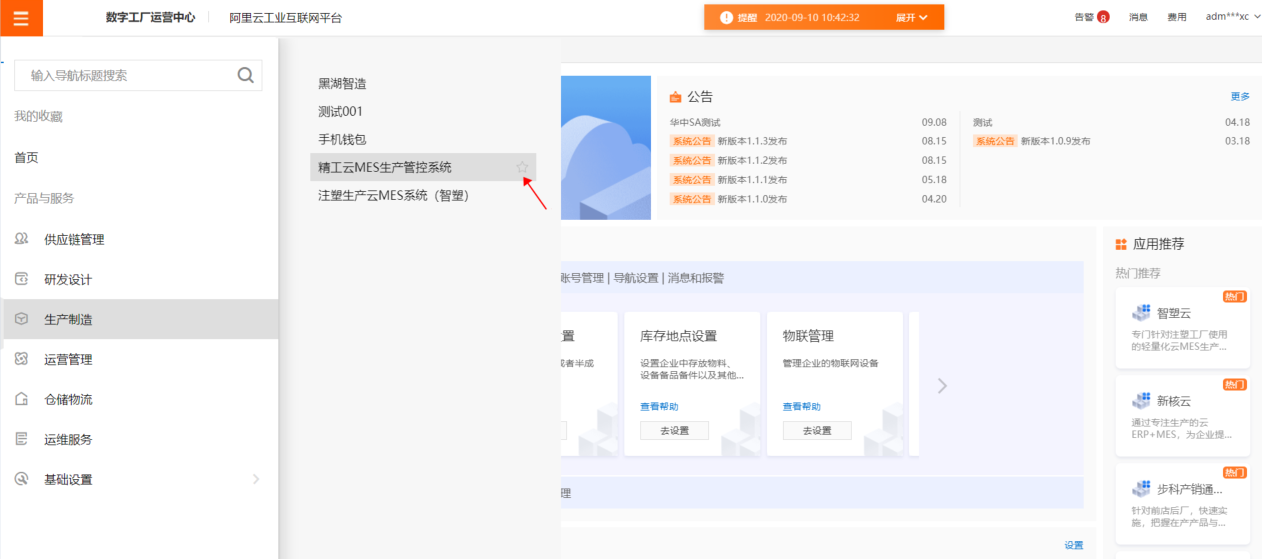Open the 测试 announcement dated 04.18
Screen dimensions: 1262x559
coord(983,122)
